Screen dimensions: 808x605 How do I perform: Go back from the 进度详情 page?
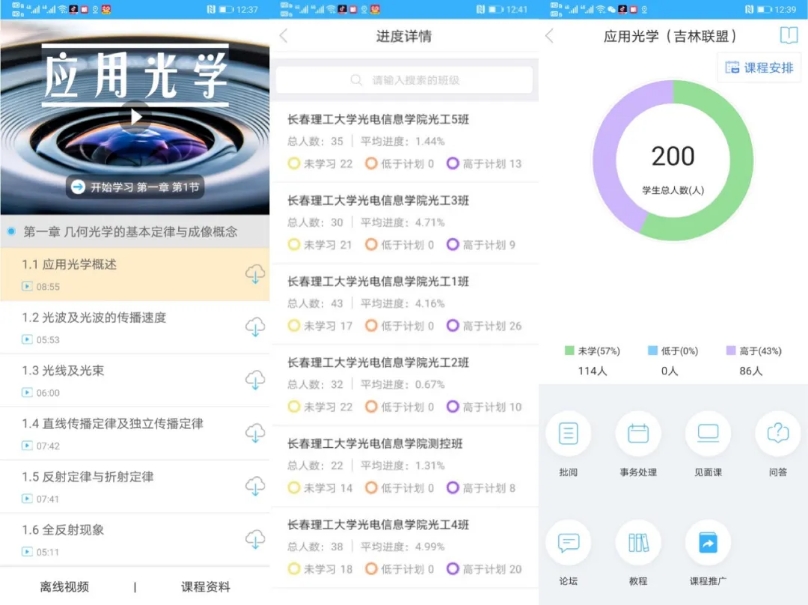[x=283, y=36]
